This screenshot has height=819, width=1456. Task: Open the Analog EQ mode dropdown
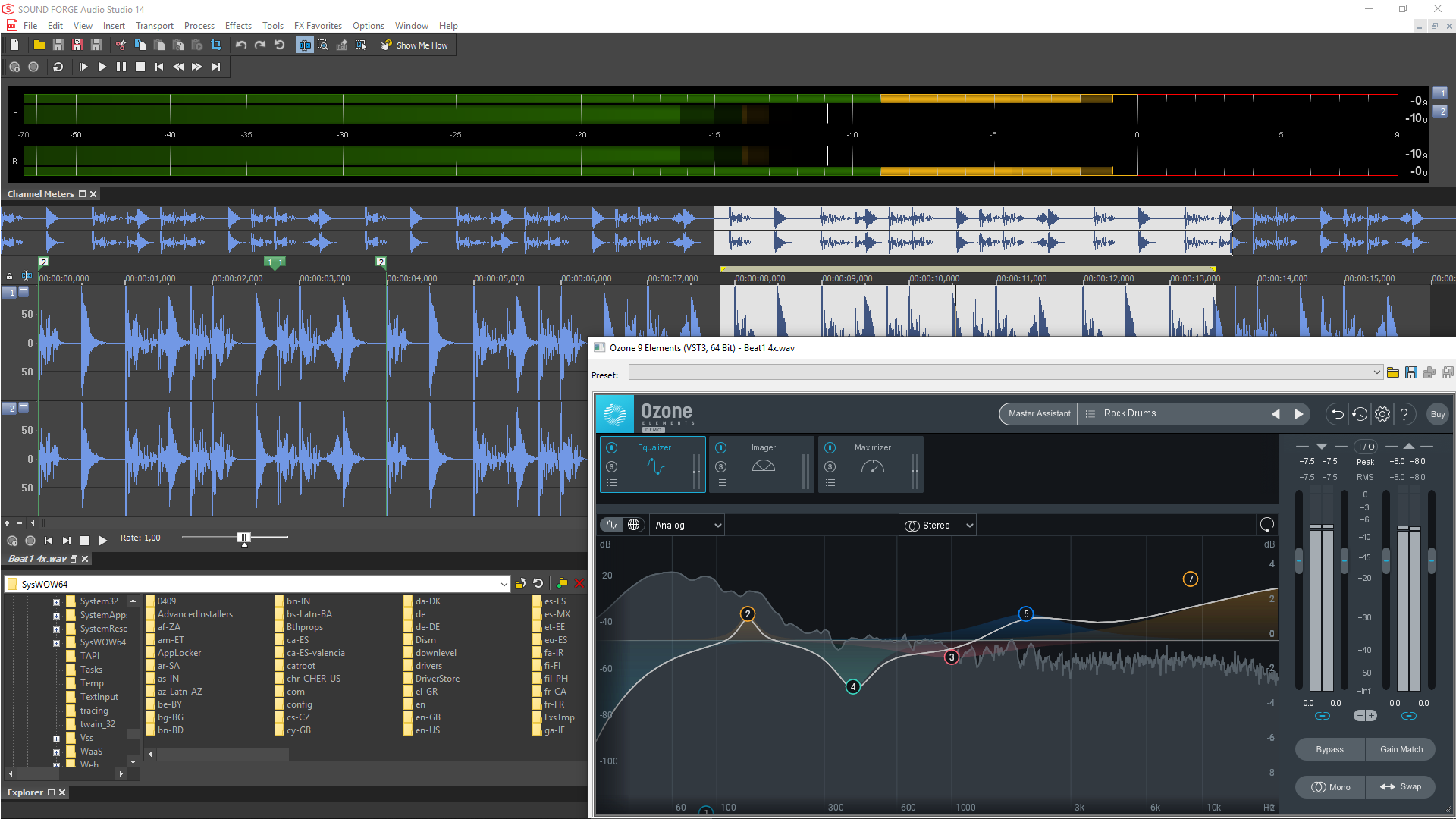[688, 526]
